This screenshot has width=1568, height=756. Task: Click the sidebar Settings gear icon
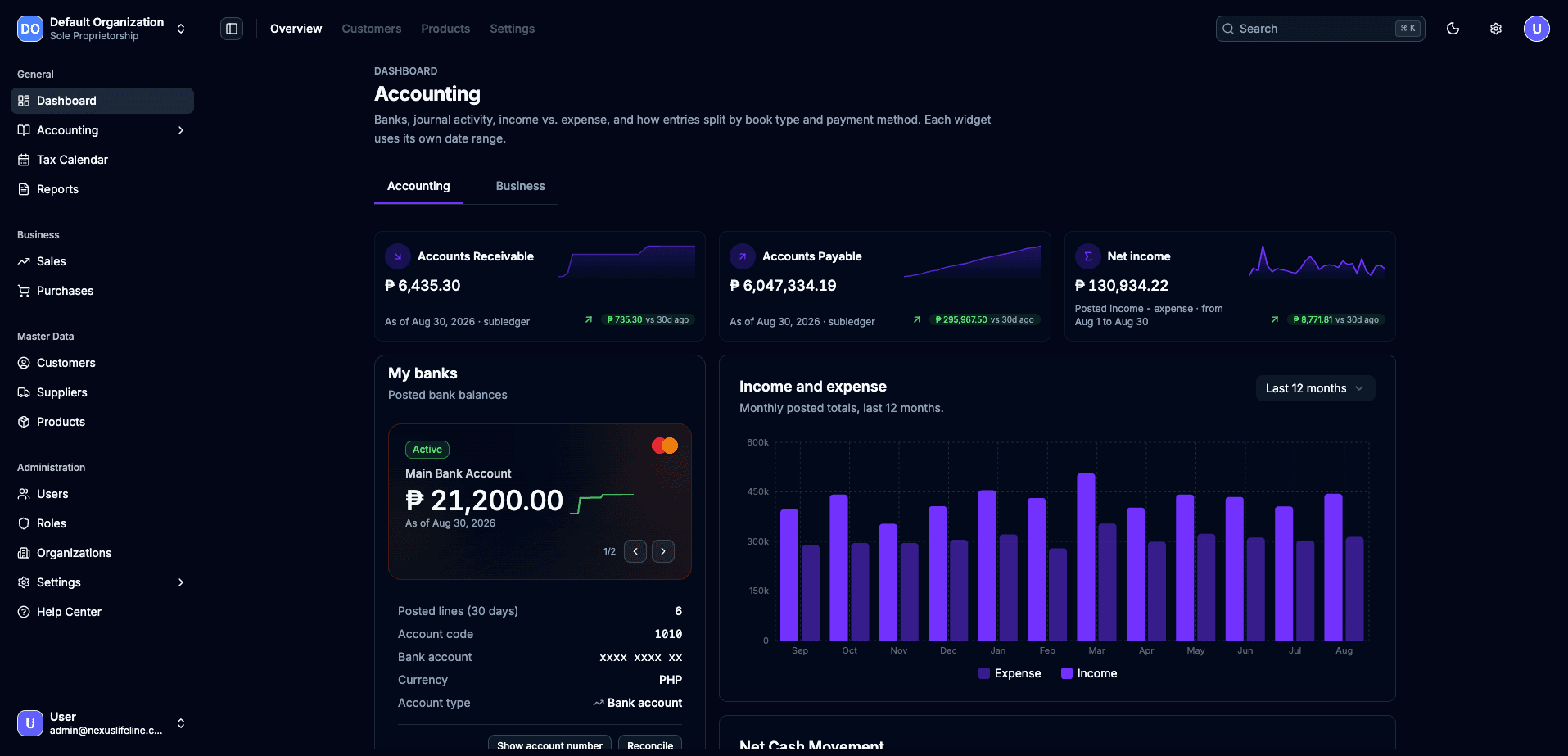[x=24, y=582]
